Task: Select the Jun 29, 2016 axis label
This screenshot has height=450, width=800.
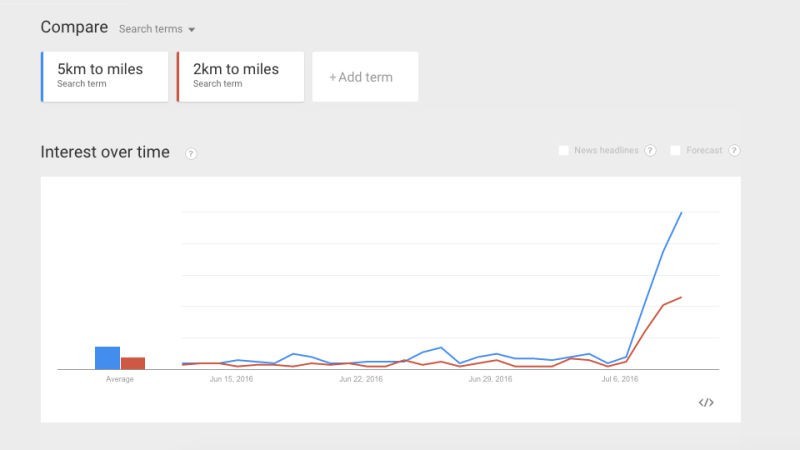Action: click(490, 379)
